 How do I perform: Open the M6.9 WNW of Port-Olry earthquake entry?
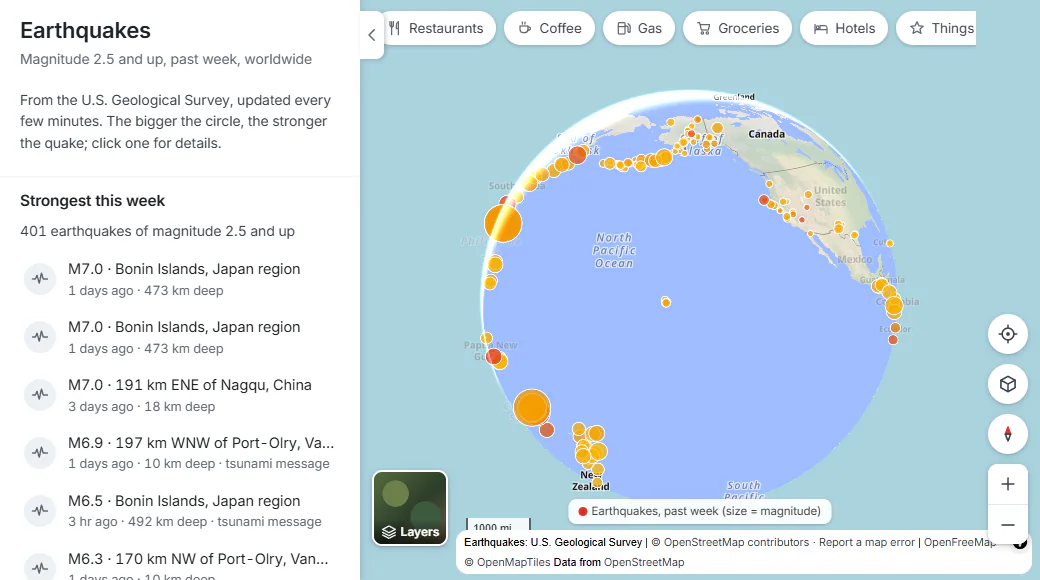point(180,453)
